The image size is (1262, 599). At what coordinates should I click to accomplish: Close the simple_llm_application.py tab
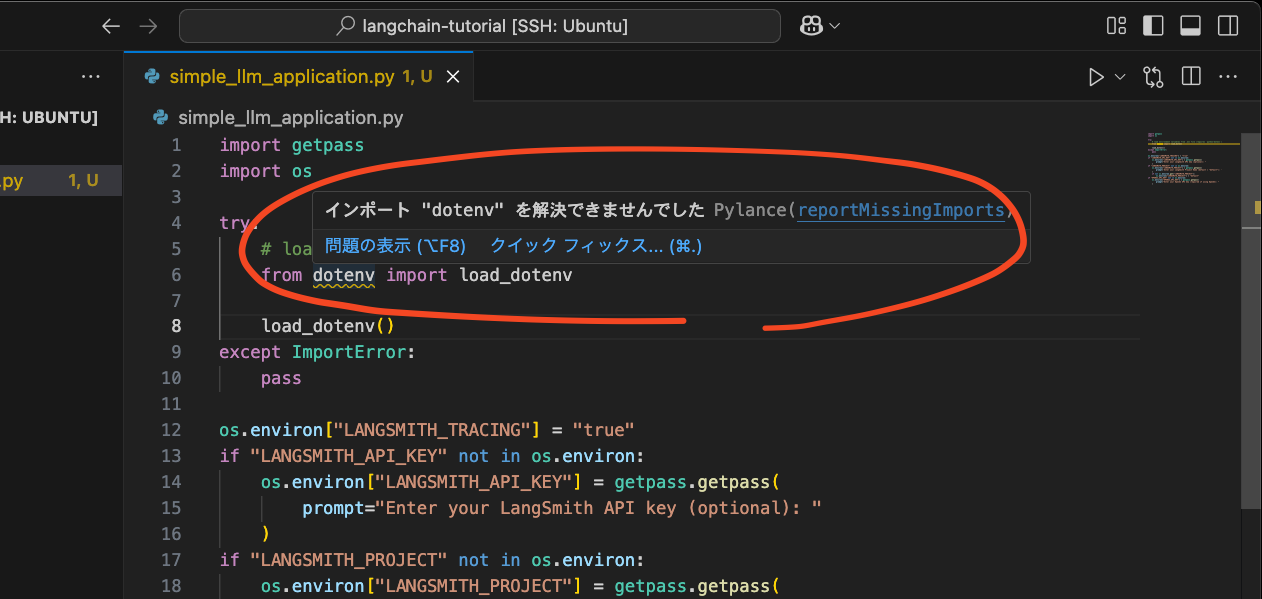click(x=453, y=77)
